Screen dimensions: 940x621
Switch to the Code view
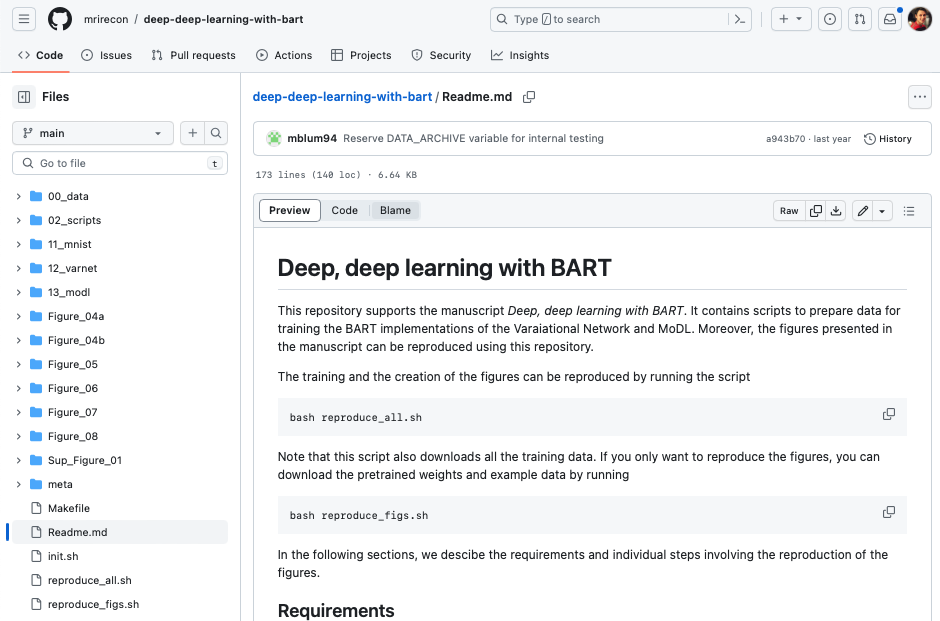[344, 210]
